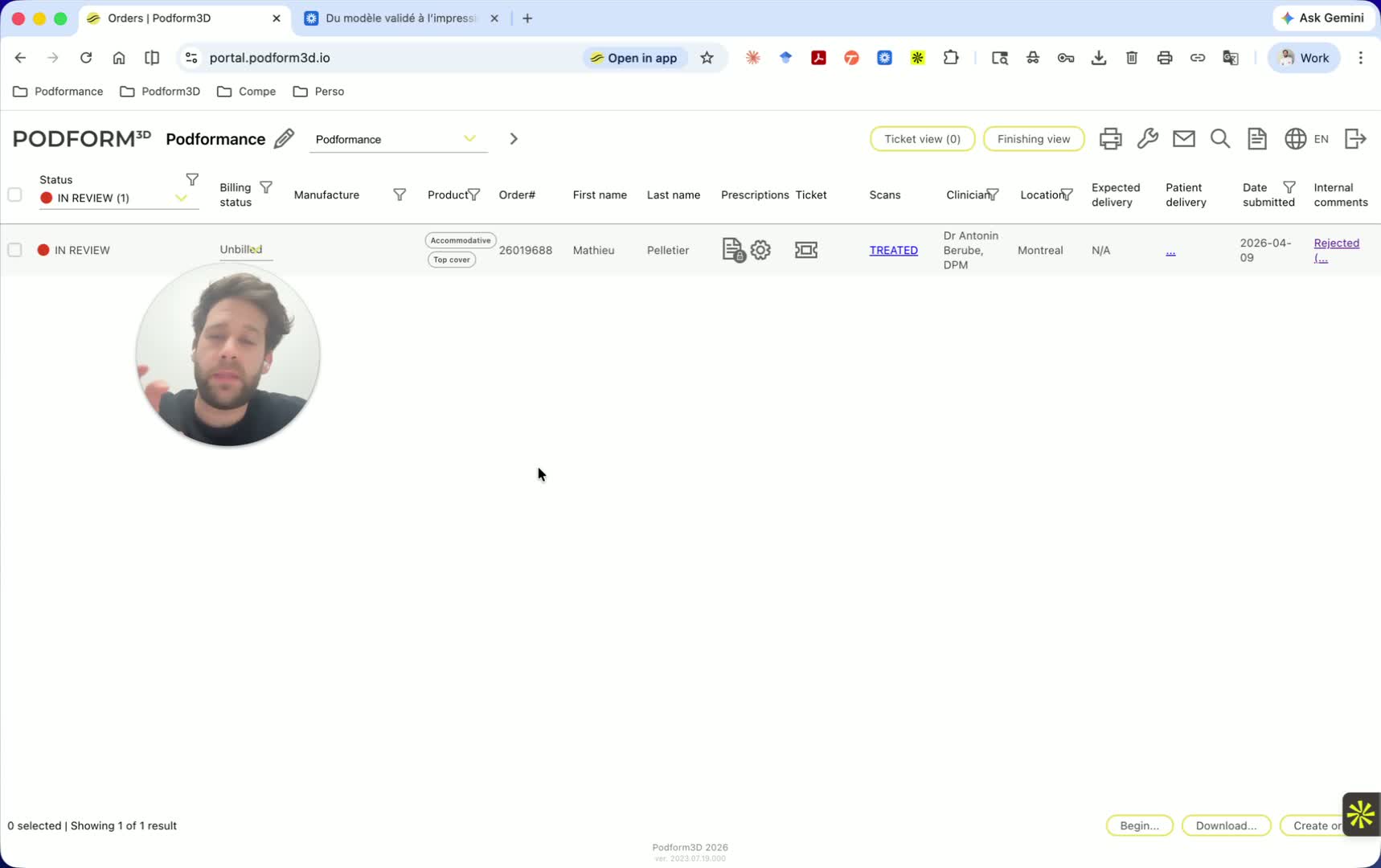Switch to the Du modèle validé tab
Screen dimensions: 1381x868
click(x=402, y=18)
